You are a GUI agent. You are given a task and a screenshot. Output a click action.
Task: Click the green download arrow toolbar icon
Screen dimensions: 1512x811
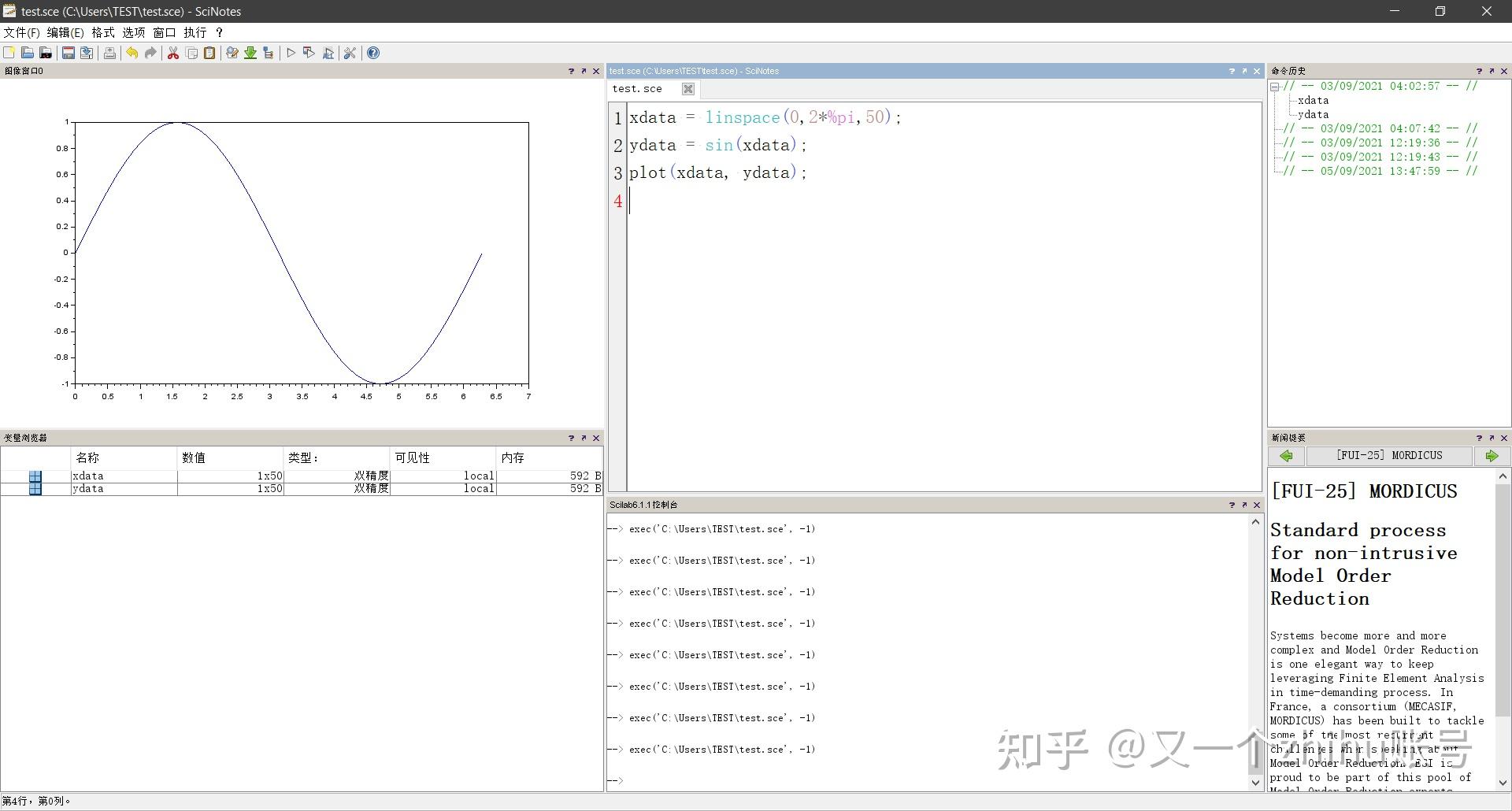250,53
